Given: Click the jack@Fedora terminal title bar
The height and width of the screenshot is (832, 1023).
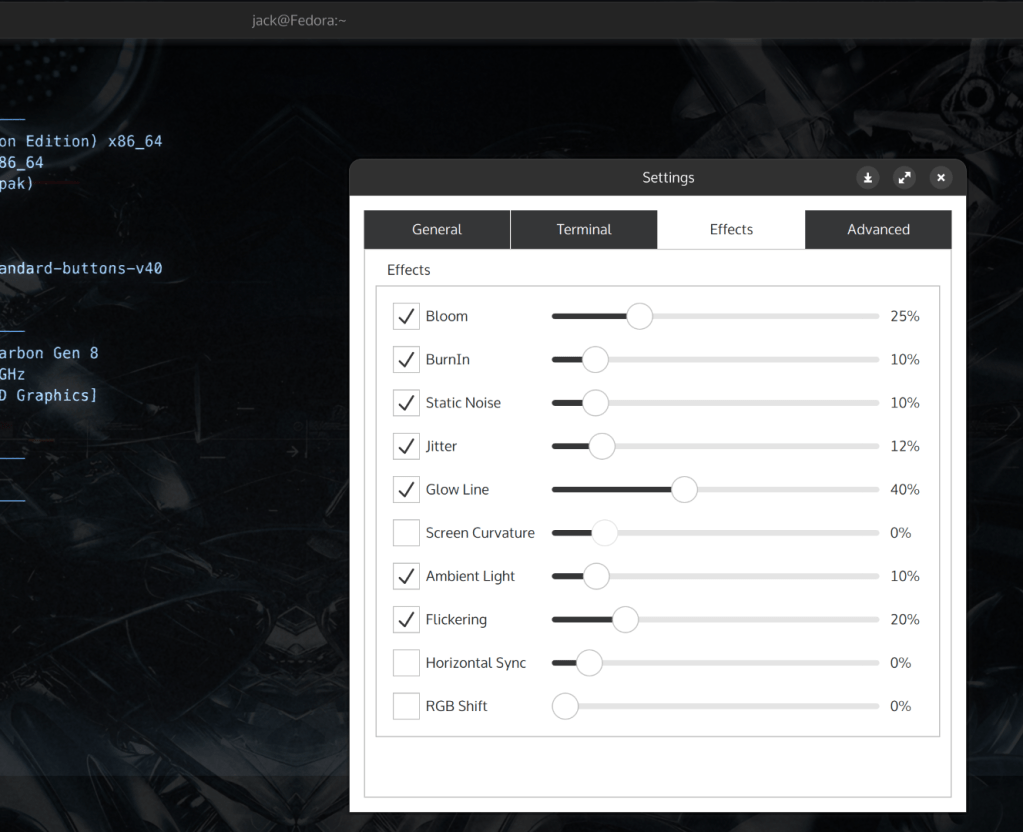Looking at the screenshot, I should 299,20.
